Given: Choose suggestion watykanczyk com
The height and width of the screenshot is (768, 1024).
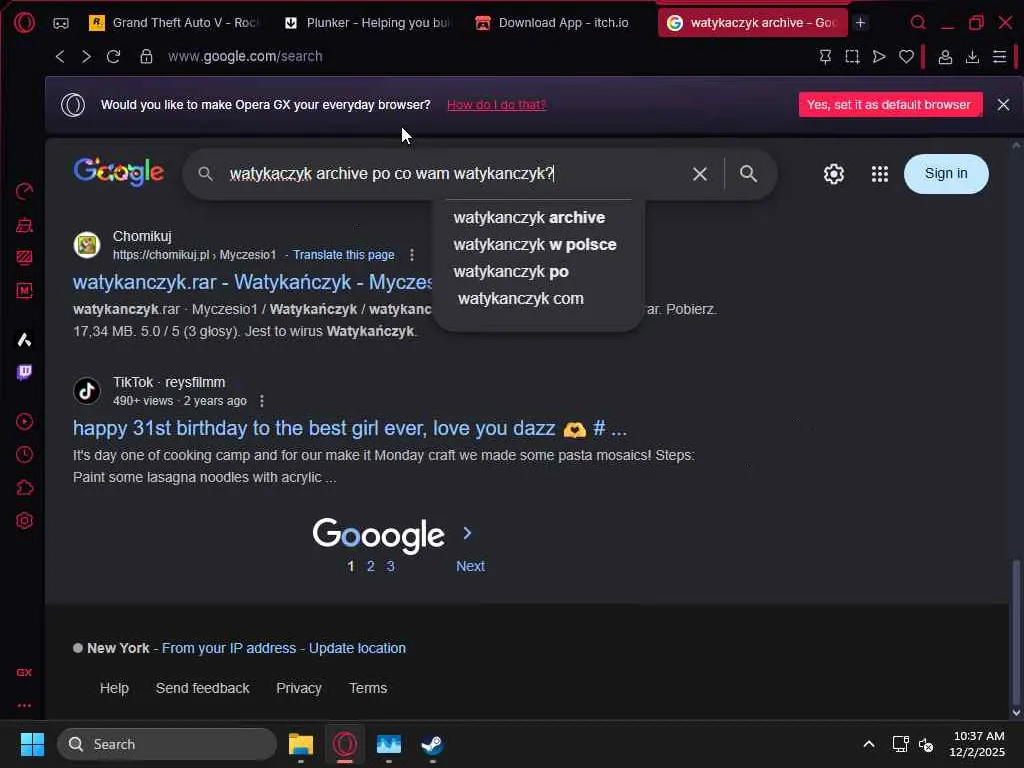Looking at the screenshot, I should pos(520,298).
